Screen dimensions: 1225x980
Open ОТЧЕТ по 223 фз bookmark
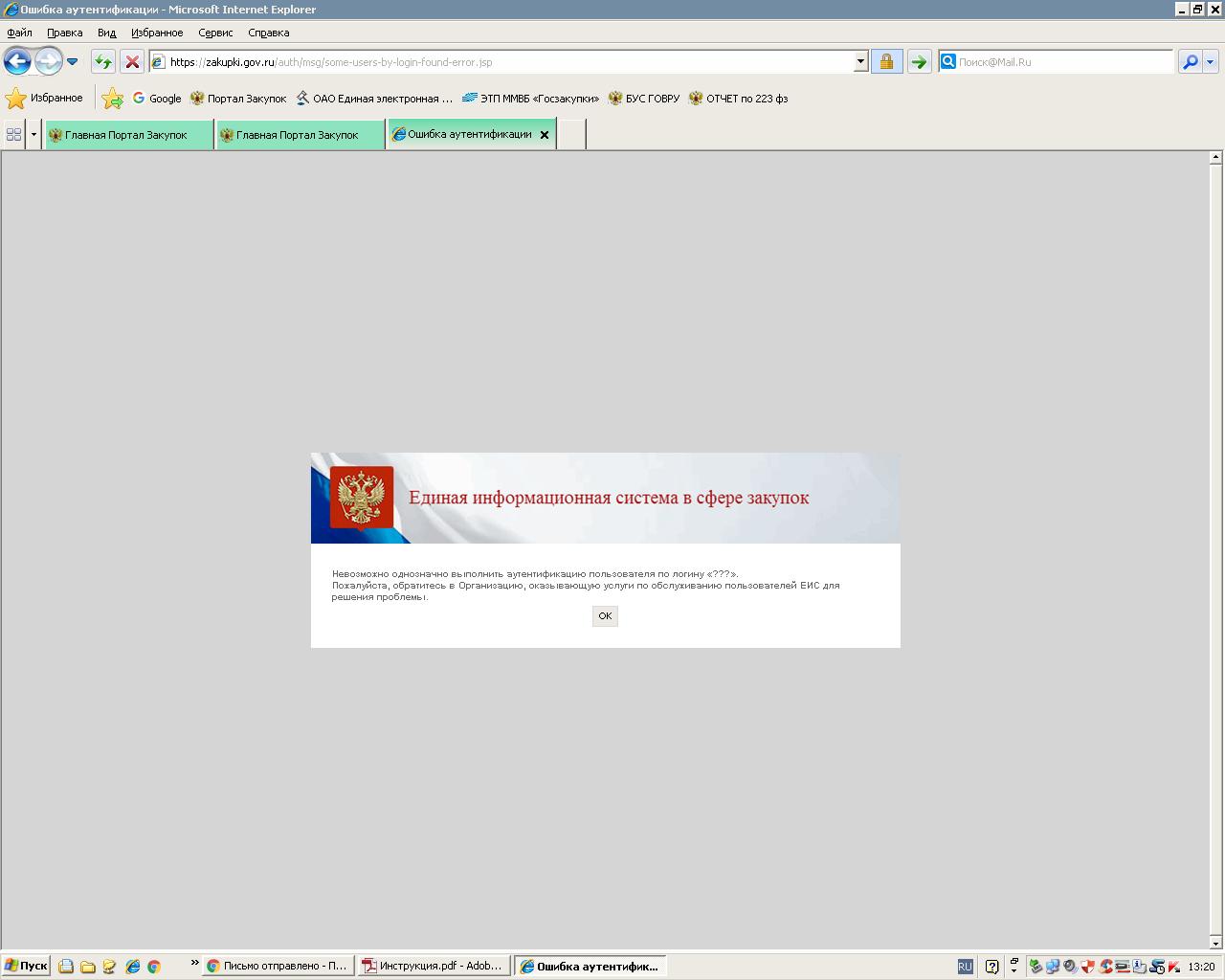(738, 99)
